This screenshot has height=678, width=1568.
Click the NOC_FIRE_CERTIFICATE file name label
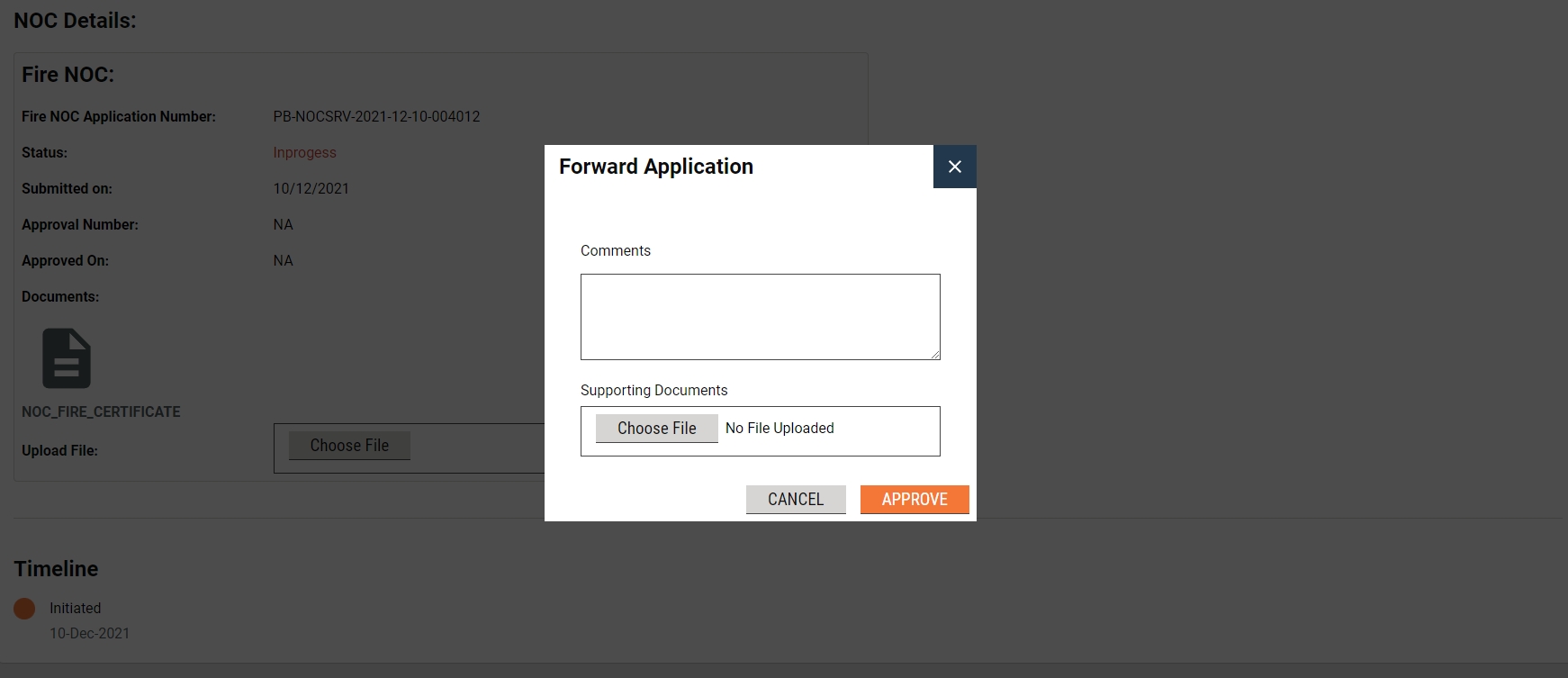coord(101,411)
